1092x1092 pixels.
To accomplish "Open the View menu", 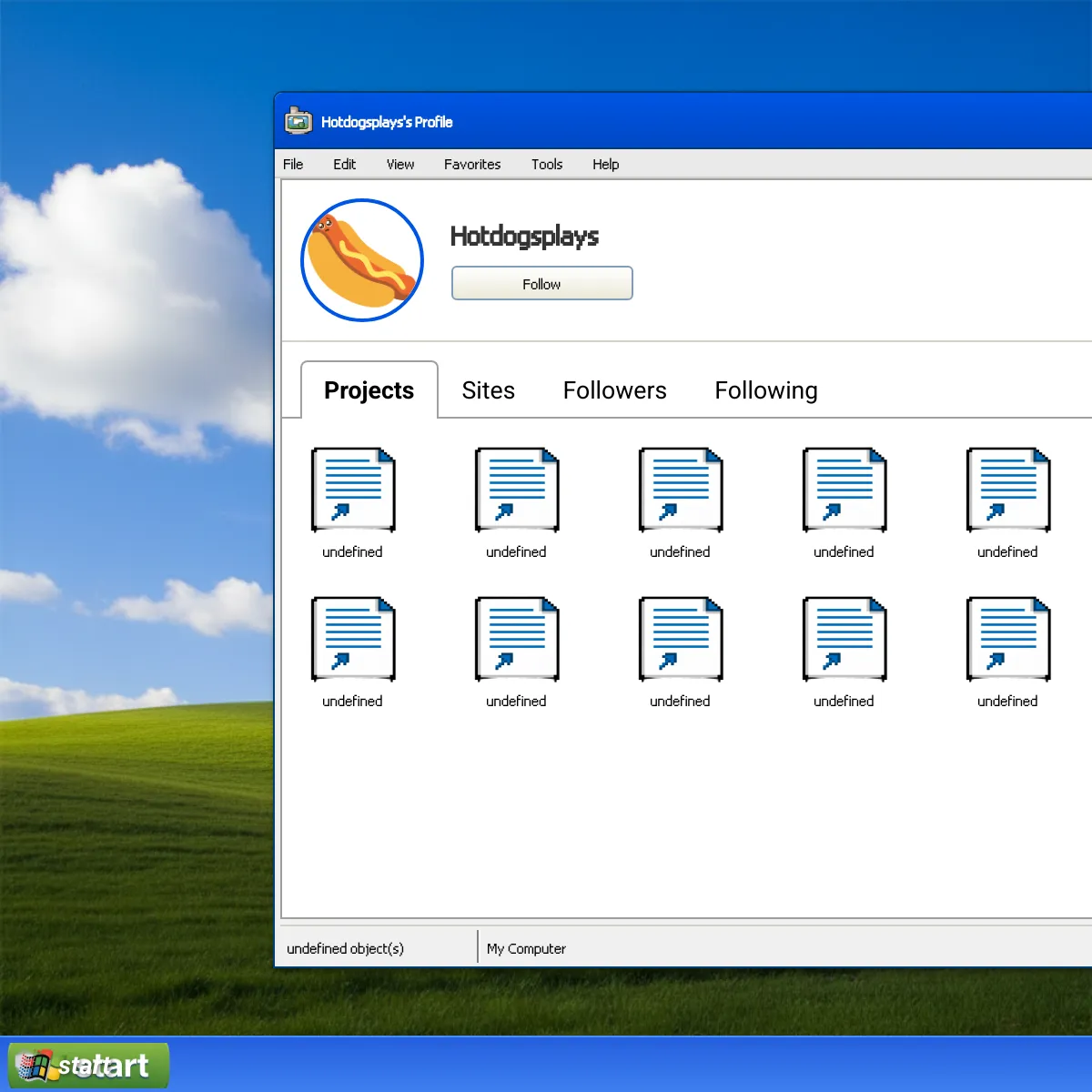I will 400,165.
